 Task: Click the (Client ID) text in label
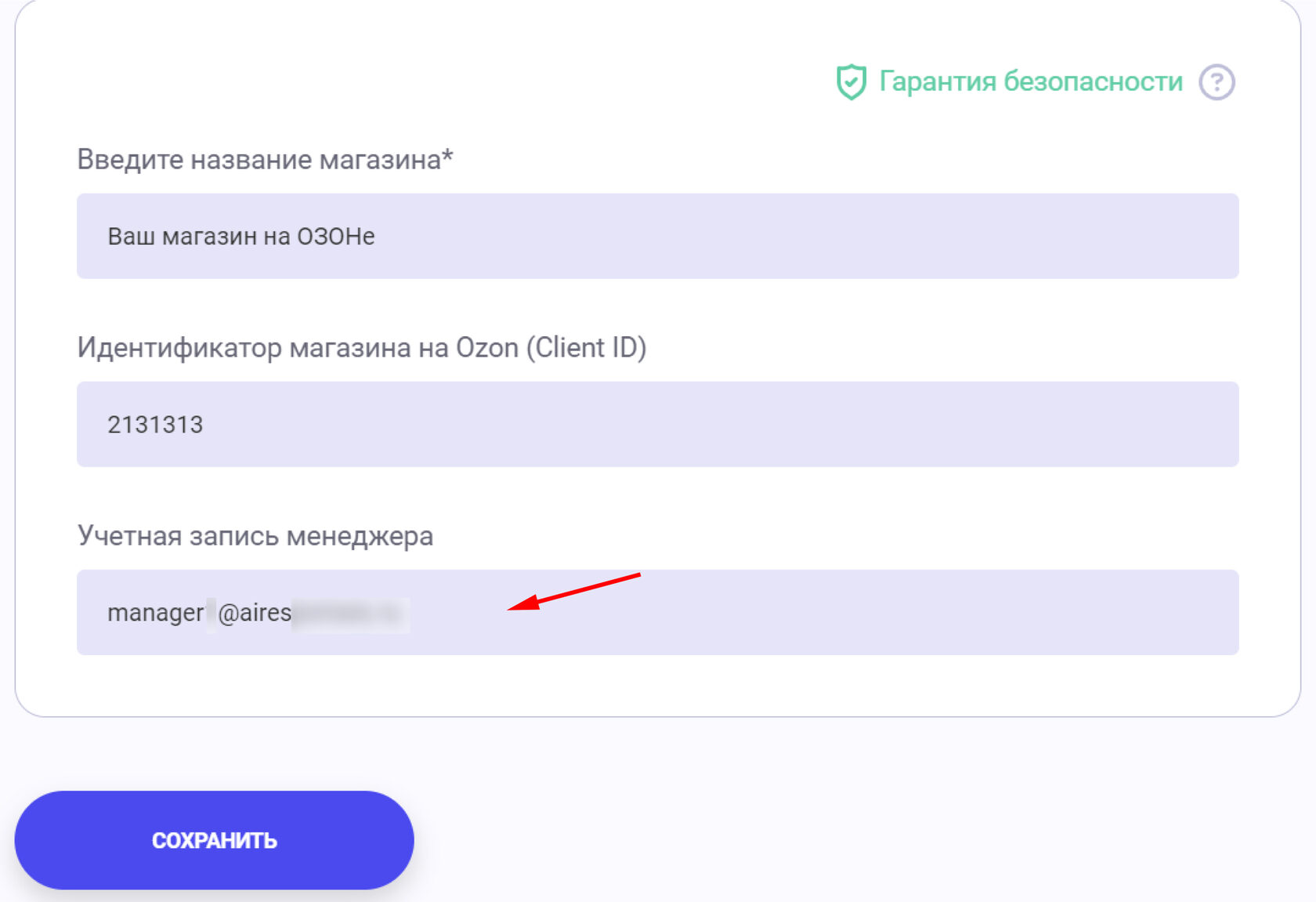pyautogui.click(x=586, y=348)
